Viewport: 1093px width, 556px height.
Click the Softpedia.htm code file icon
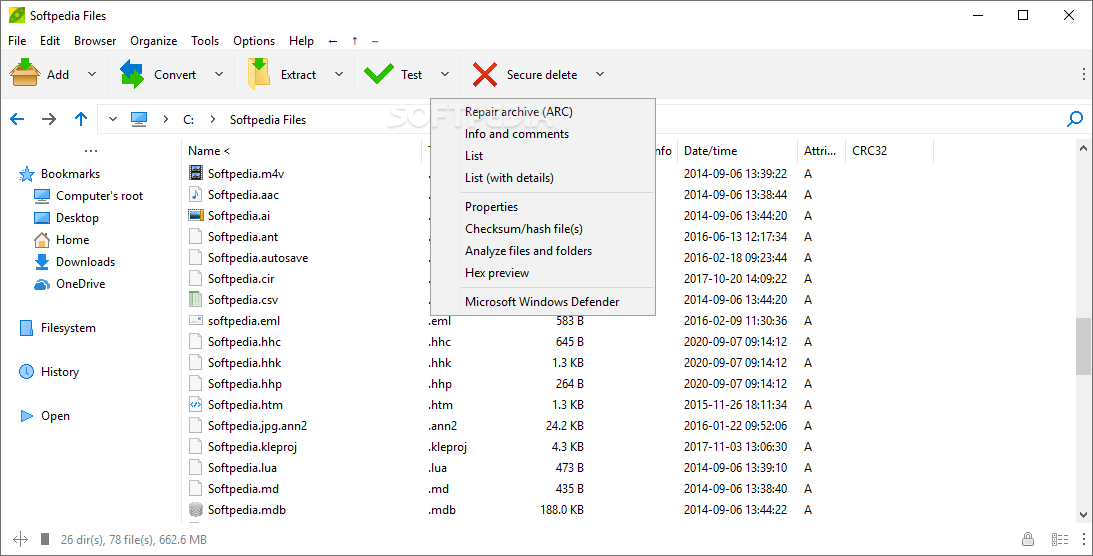[196, 404]
